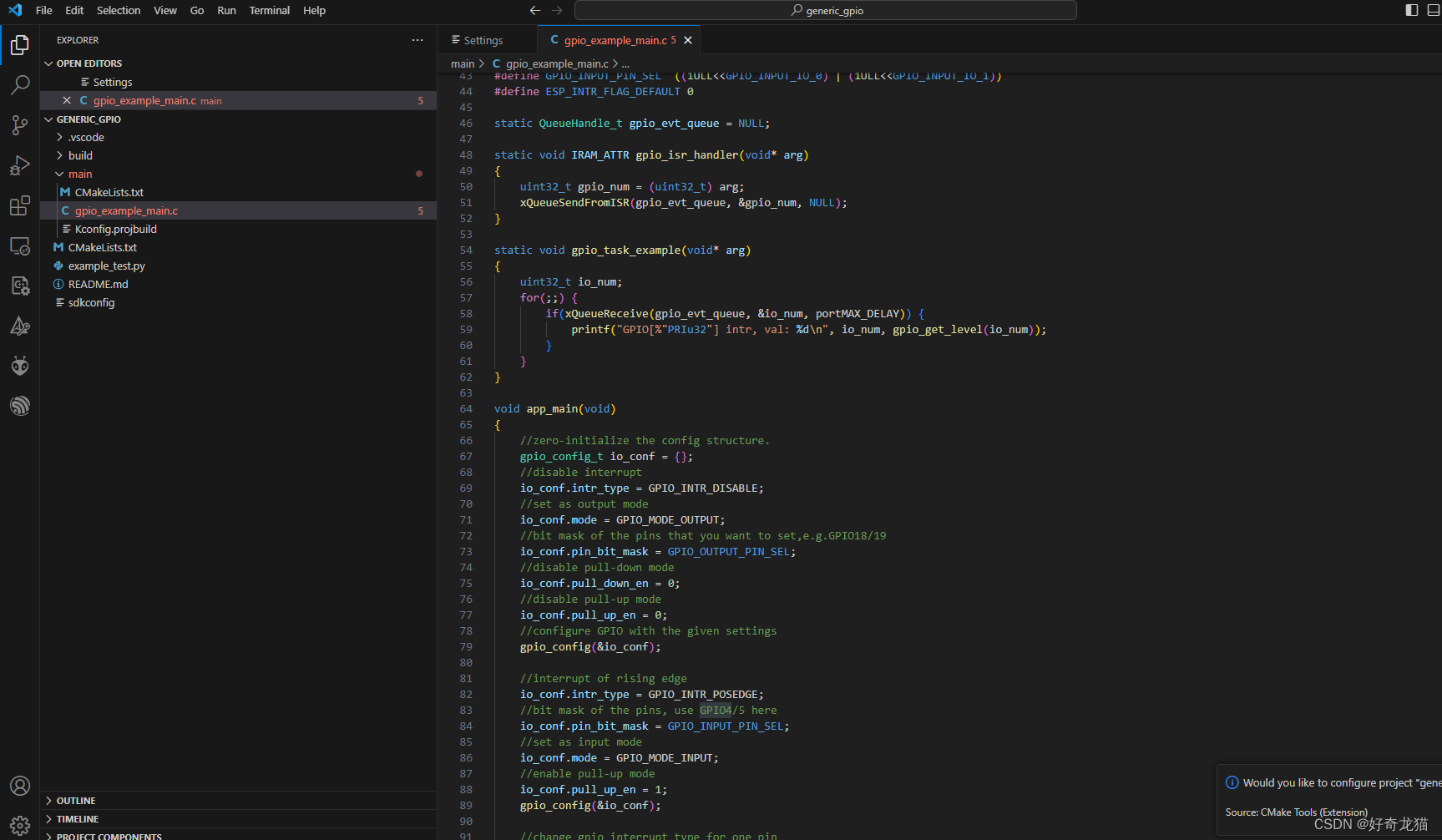Open the Go menu

pyautogui.click(x=197, y=10)
